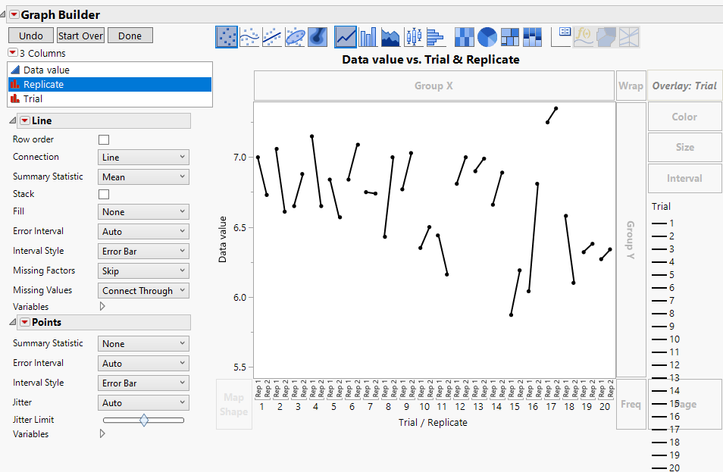Select the Mosaic element icon
This screenshot has height=472, width=723.
coord(532,37)
